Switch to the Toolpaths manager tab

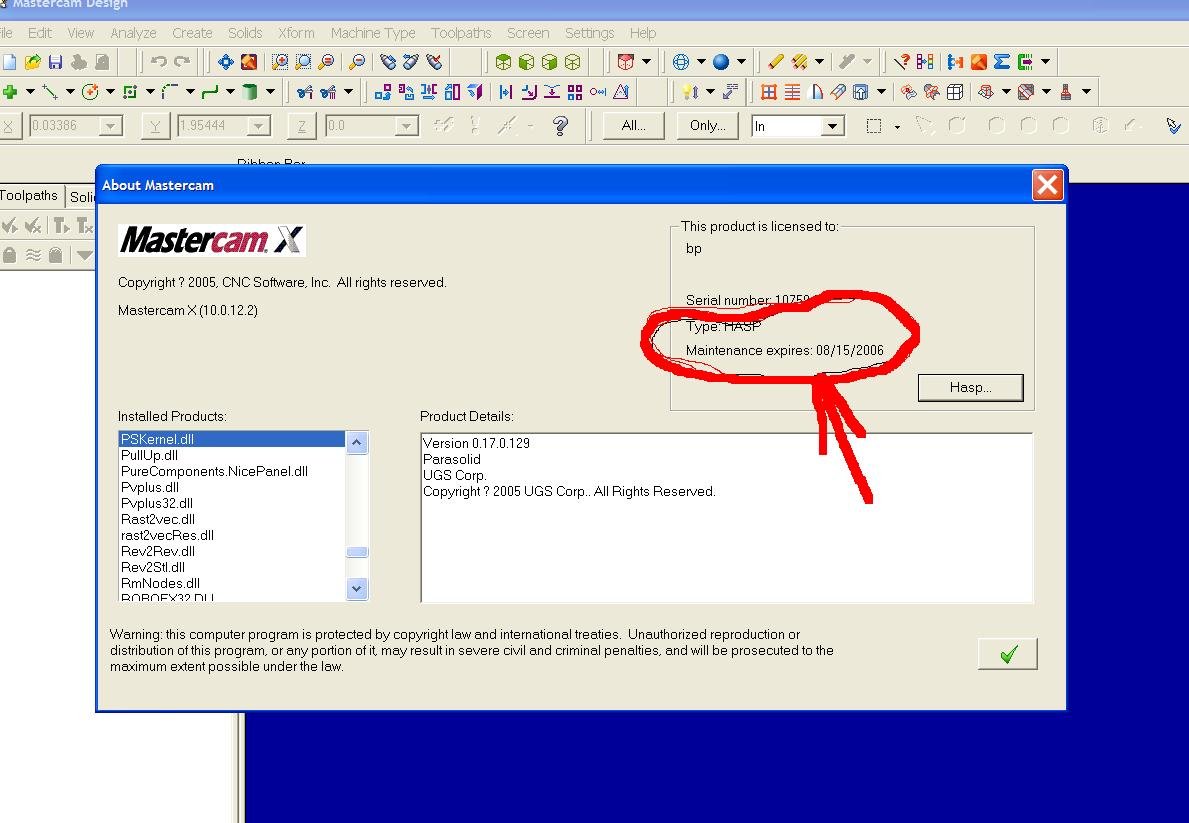pos(29,196)
